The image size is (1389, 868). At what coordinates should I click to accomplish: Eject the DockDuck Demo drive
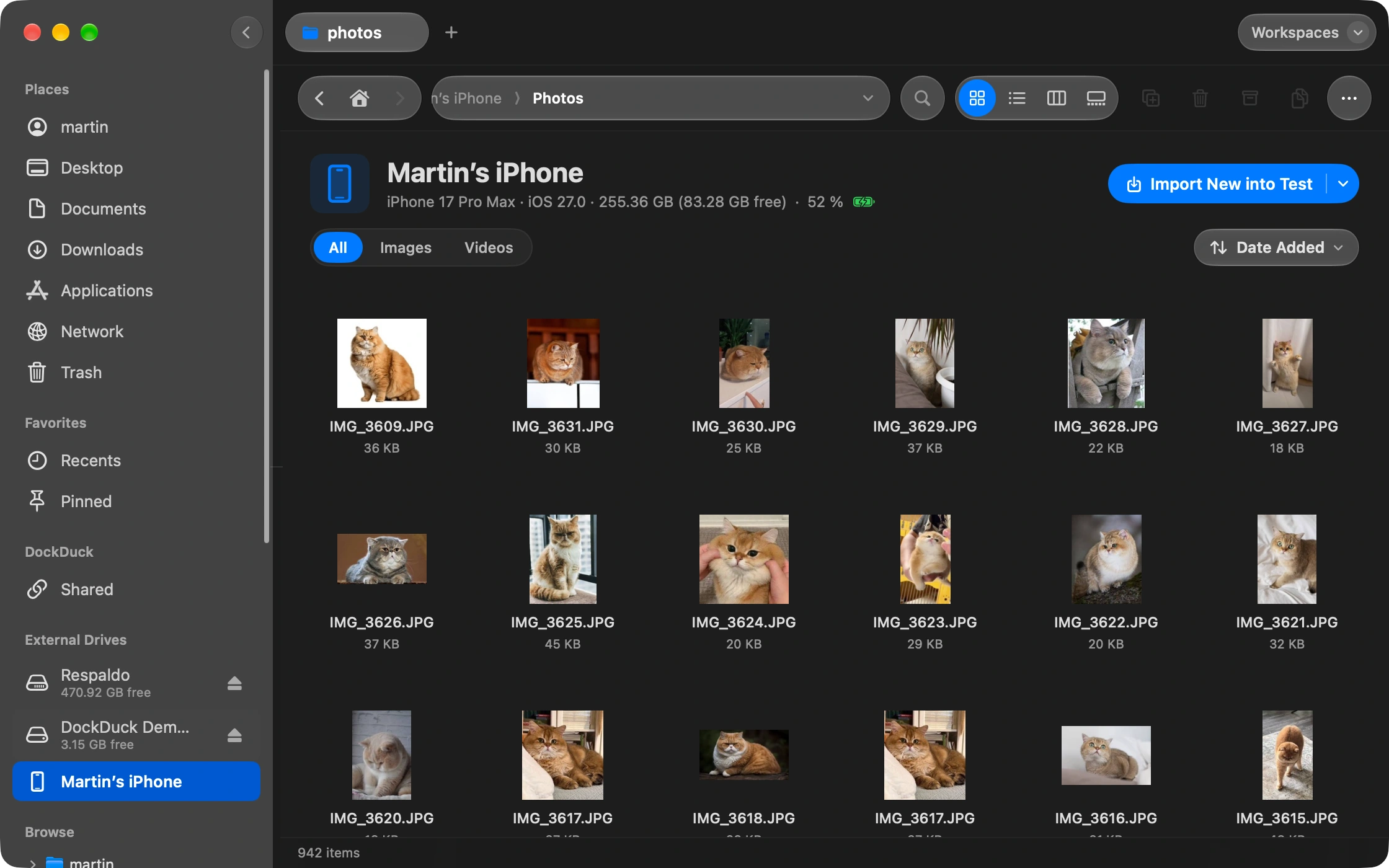(234, 735)
